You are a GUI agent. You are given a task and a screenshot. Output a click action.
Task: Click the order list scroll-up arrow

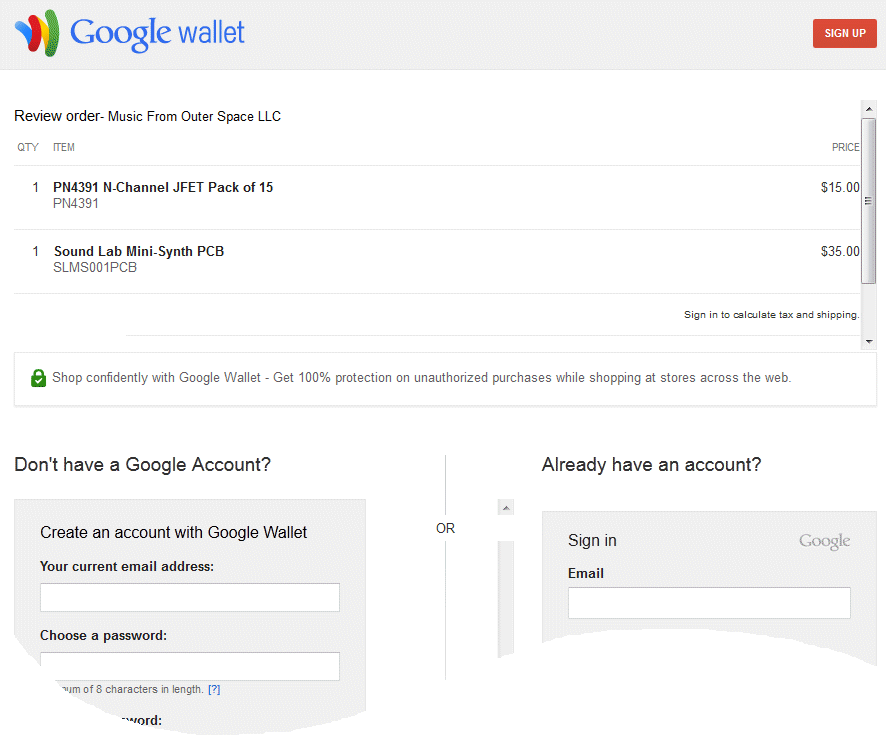(x=868, y=108)
